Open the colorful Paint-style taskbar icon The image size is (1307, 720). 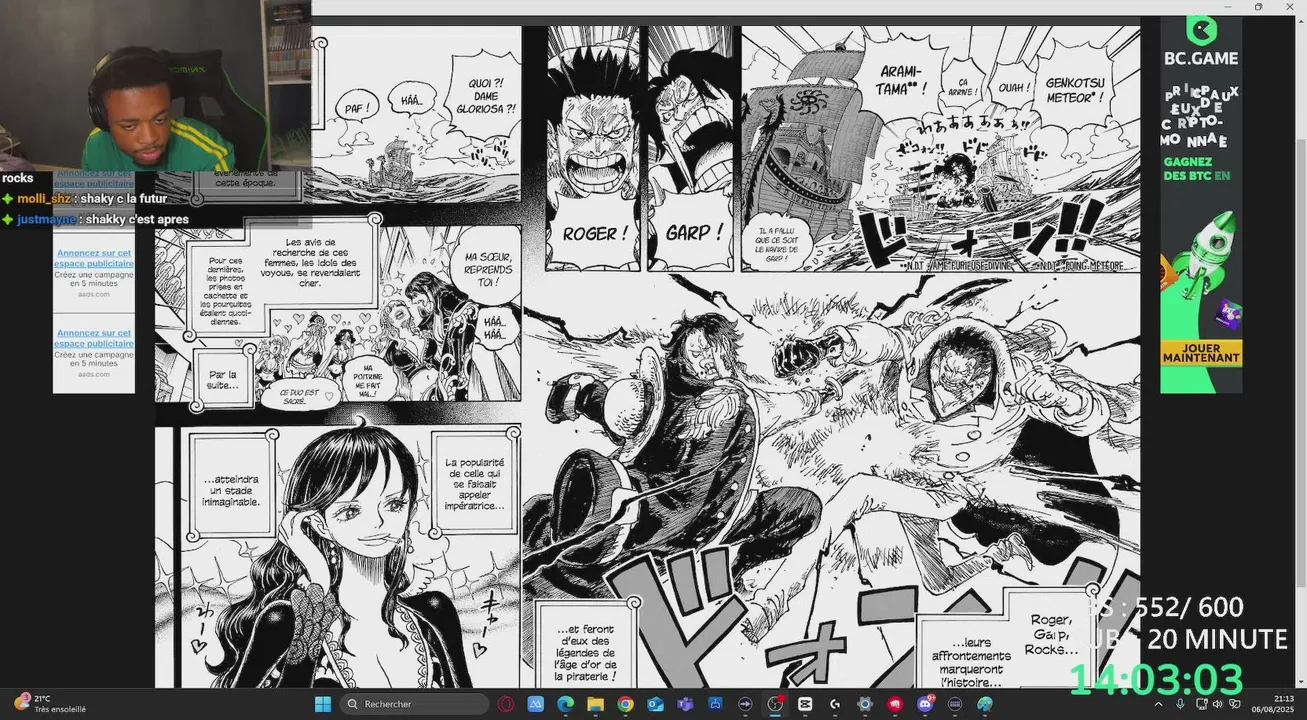tap(985, 704)
